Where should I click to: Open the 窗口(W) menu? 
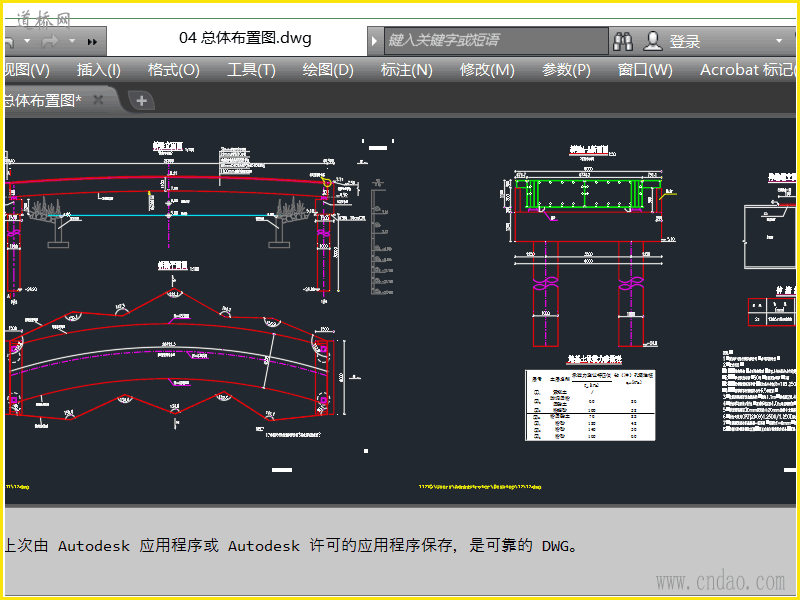point(645,70)
